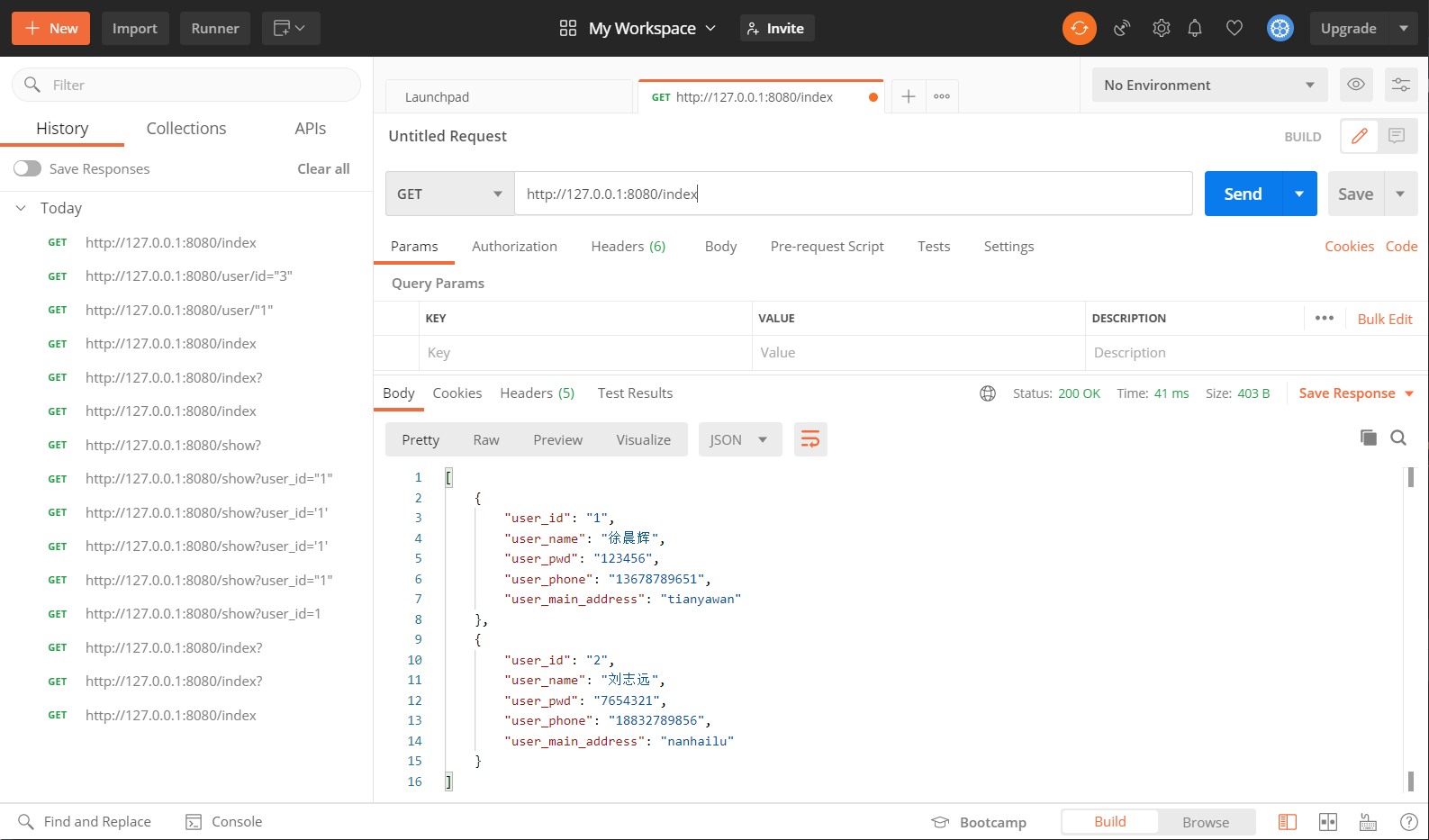
Task: Open a new request tab with plus icon
Action: point(909,96)
